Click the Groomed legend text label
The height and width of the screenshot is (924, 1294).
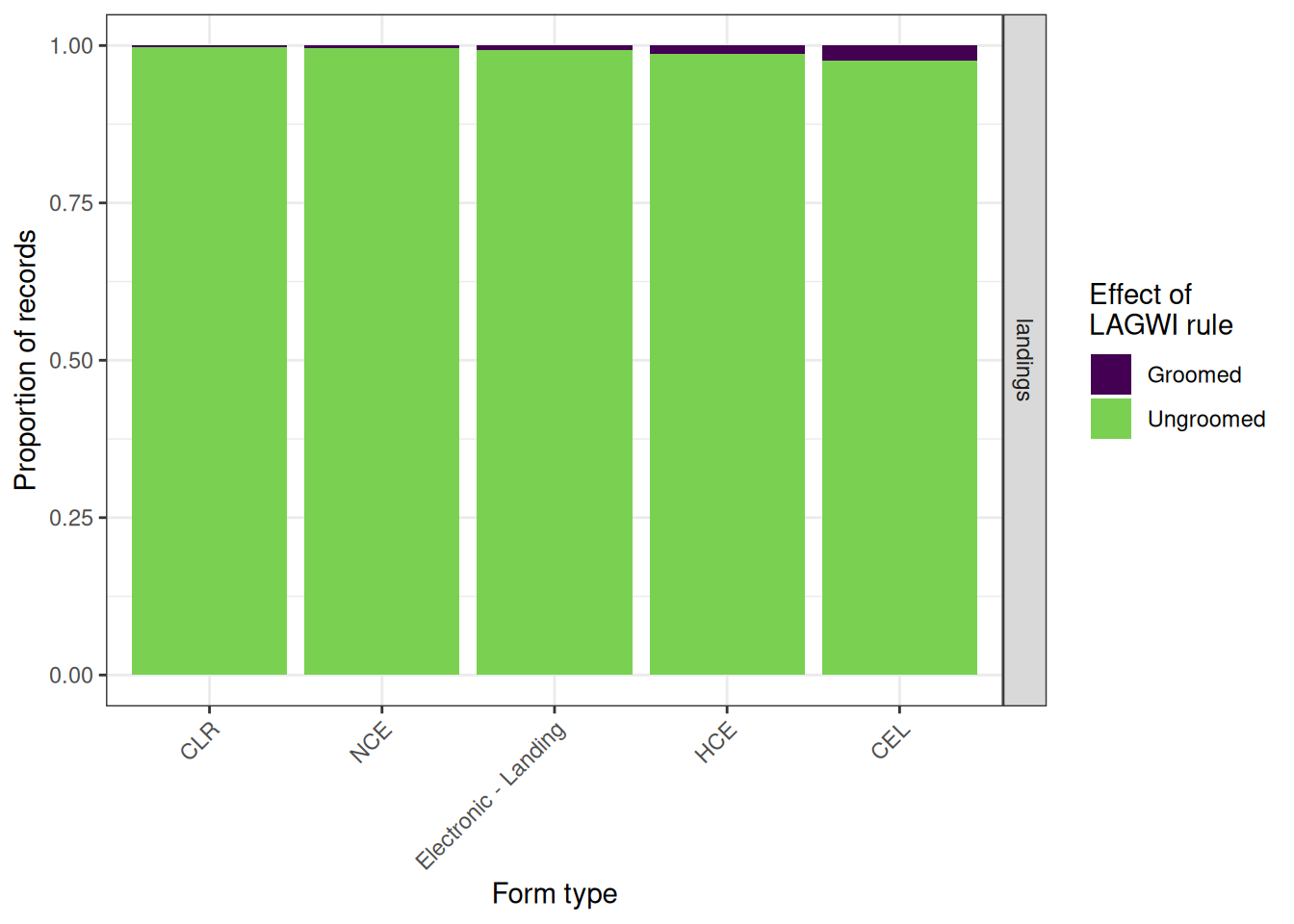pyautogui.click(x=1194, y=374)
